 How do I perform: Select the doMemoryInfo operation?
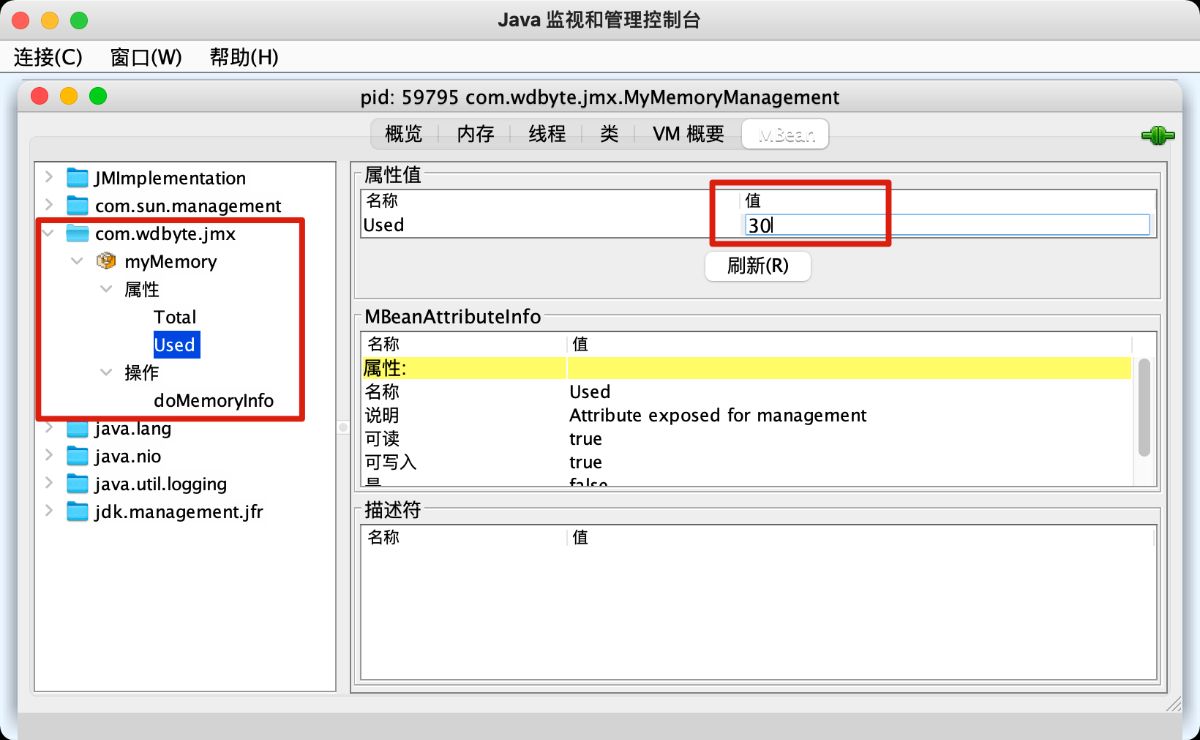point(214,401)
